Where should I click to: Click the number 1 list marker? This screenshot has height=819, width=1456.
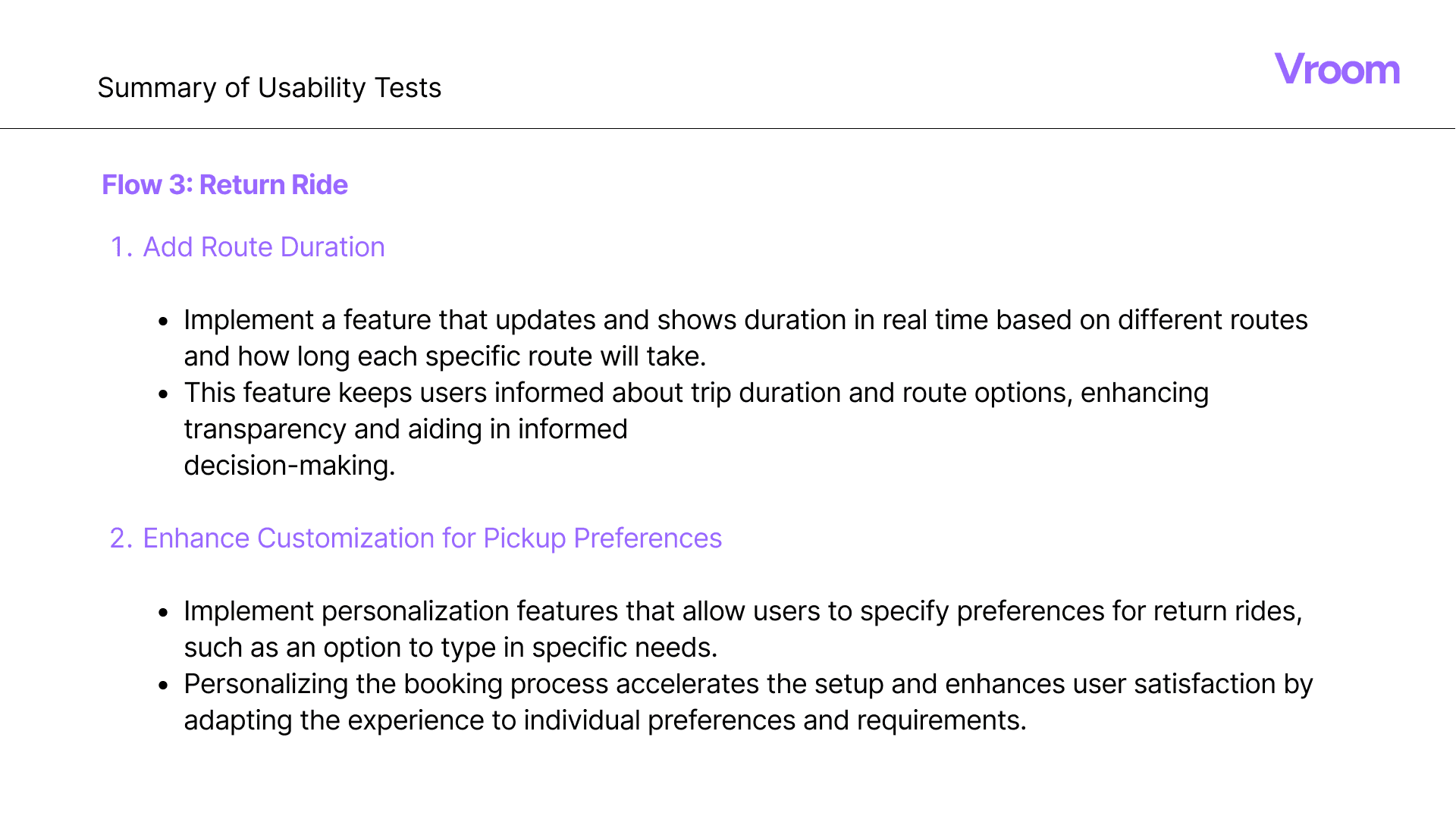(121, 247)
